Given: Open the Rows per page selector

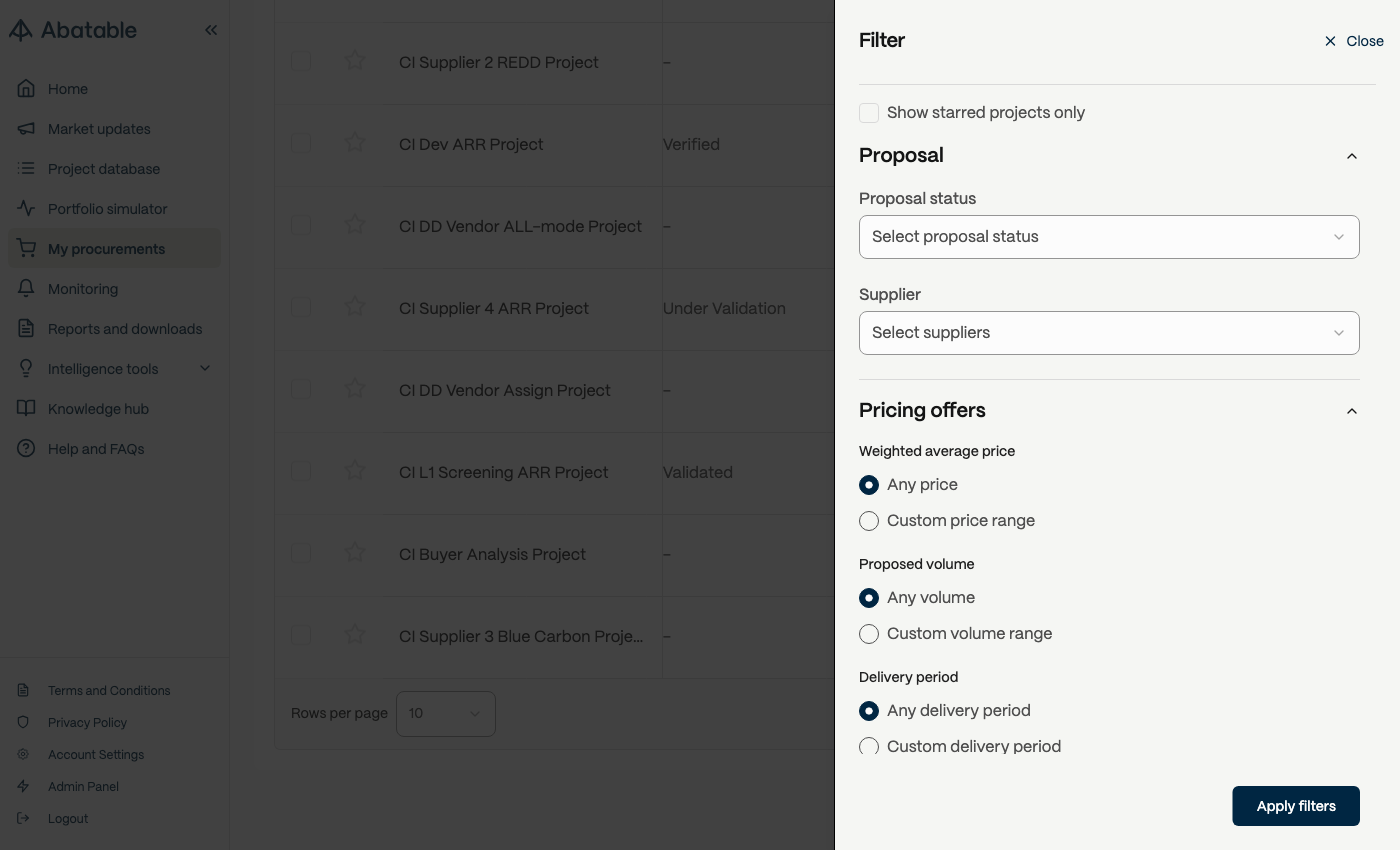Looking at the screenshot, I should (446, 714).
